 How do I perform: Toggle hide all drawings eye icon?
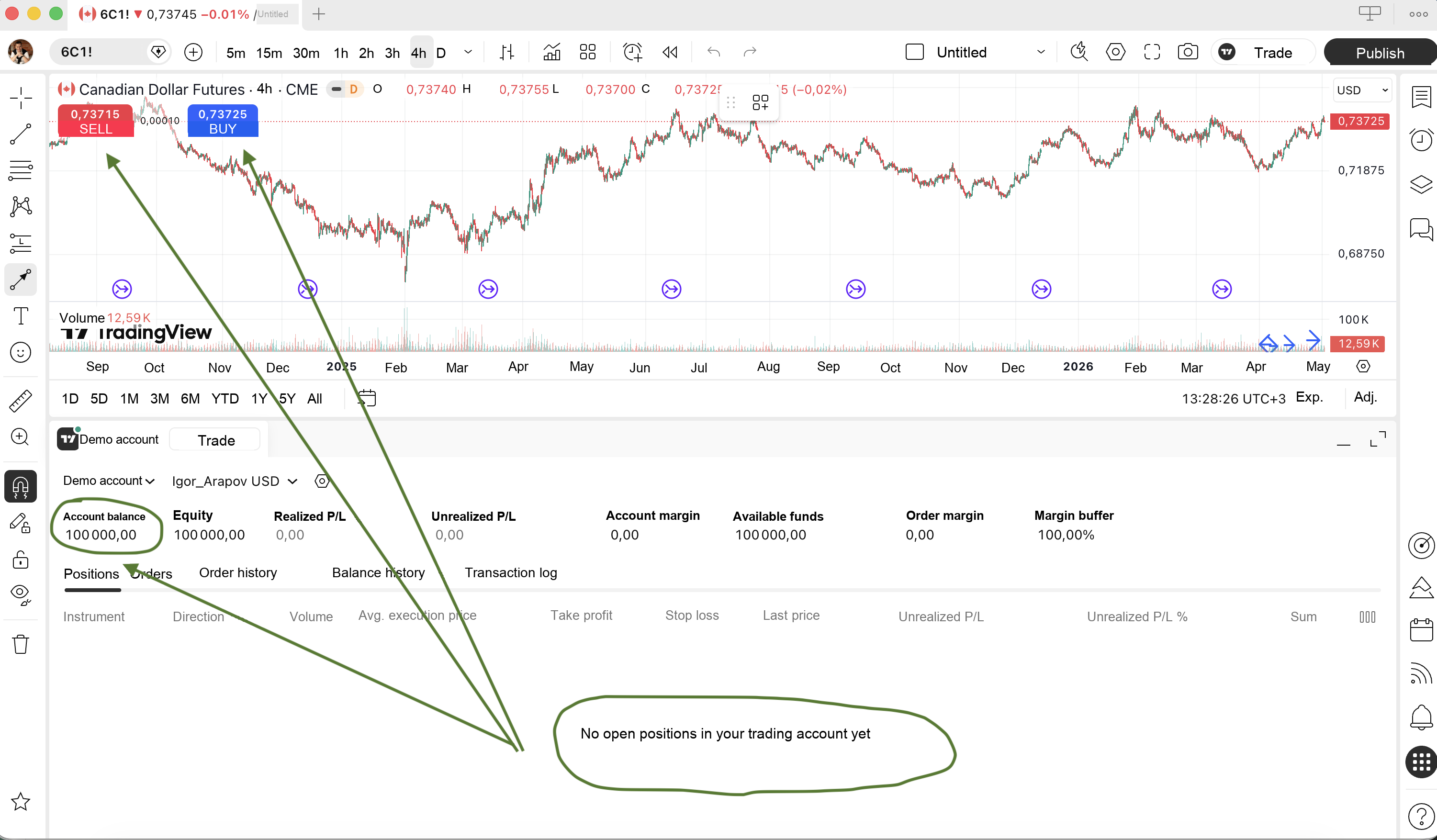click(21, 595)
